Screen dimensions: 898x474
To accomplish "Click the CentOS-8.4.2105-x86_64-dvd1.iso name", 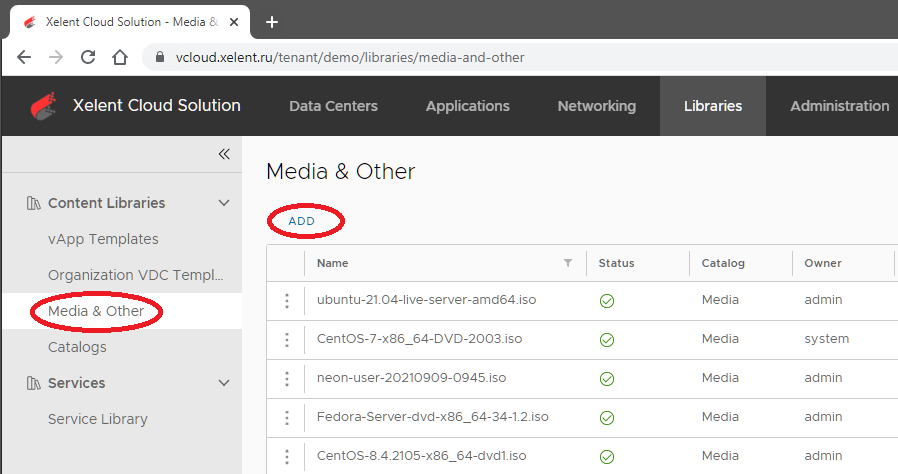I will tap(422, 455).
